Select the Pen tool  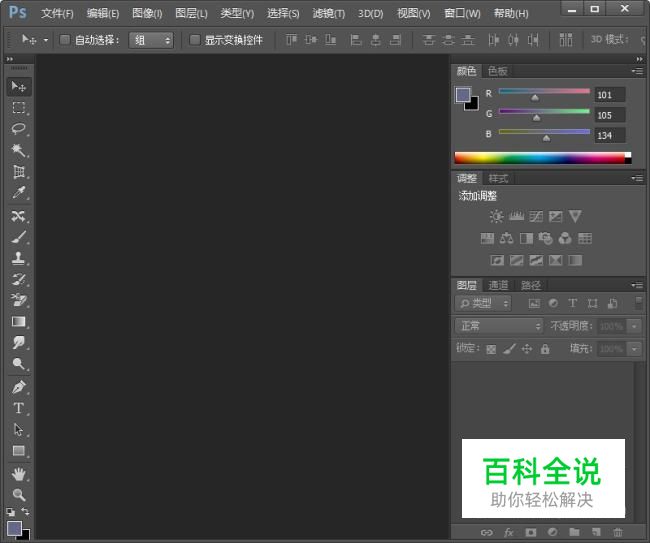pyautogui.click(x=18, y=387)
